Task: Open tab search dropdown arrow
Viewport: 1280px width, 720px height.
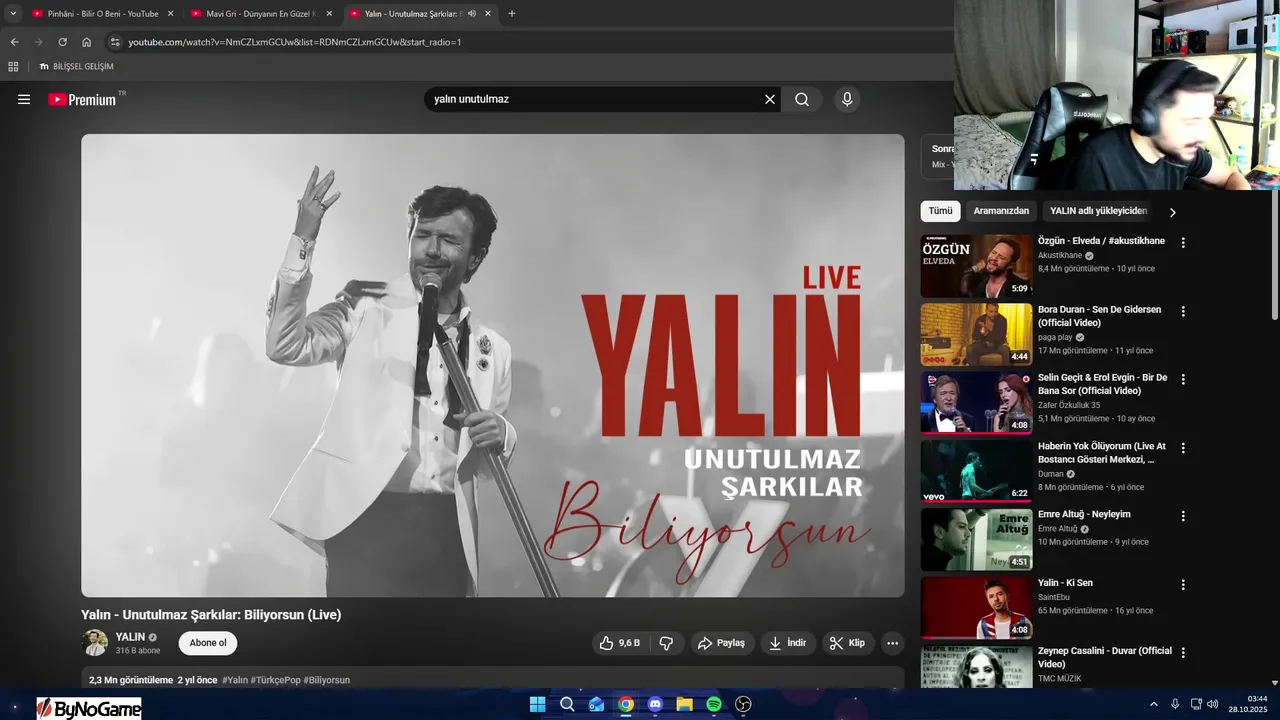Action: (x=13, y=14)
